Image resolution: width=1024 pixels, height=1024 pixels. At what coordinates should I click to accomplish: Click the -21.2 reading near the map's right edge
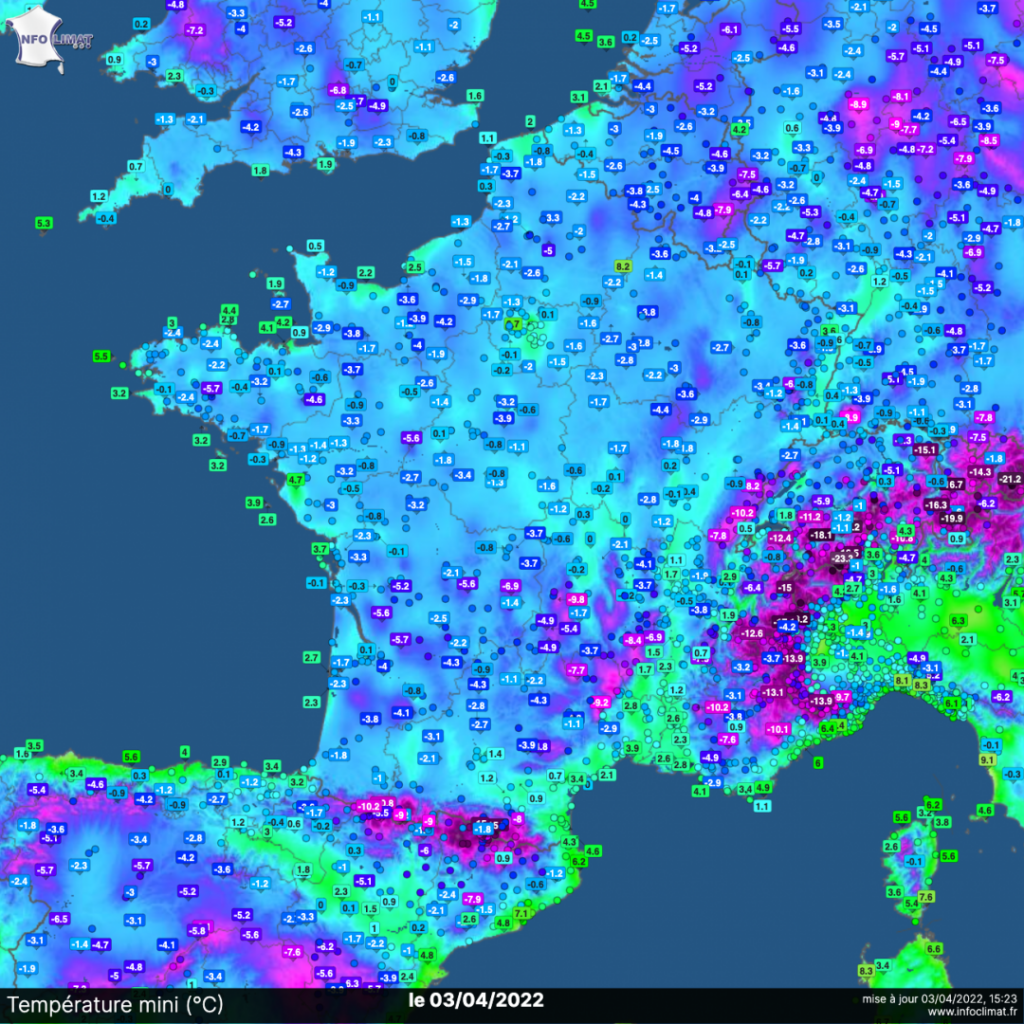tap(1009, 478)
